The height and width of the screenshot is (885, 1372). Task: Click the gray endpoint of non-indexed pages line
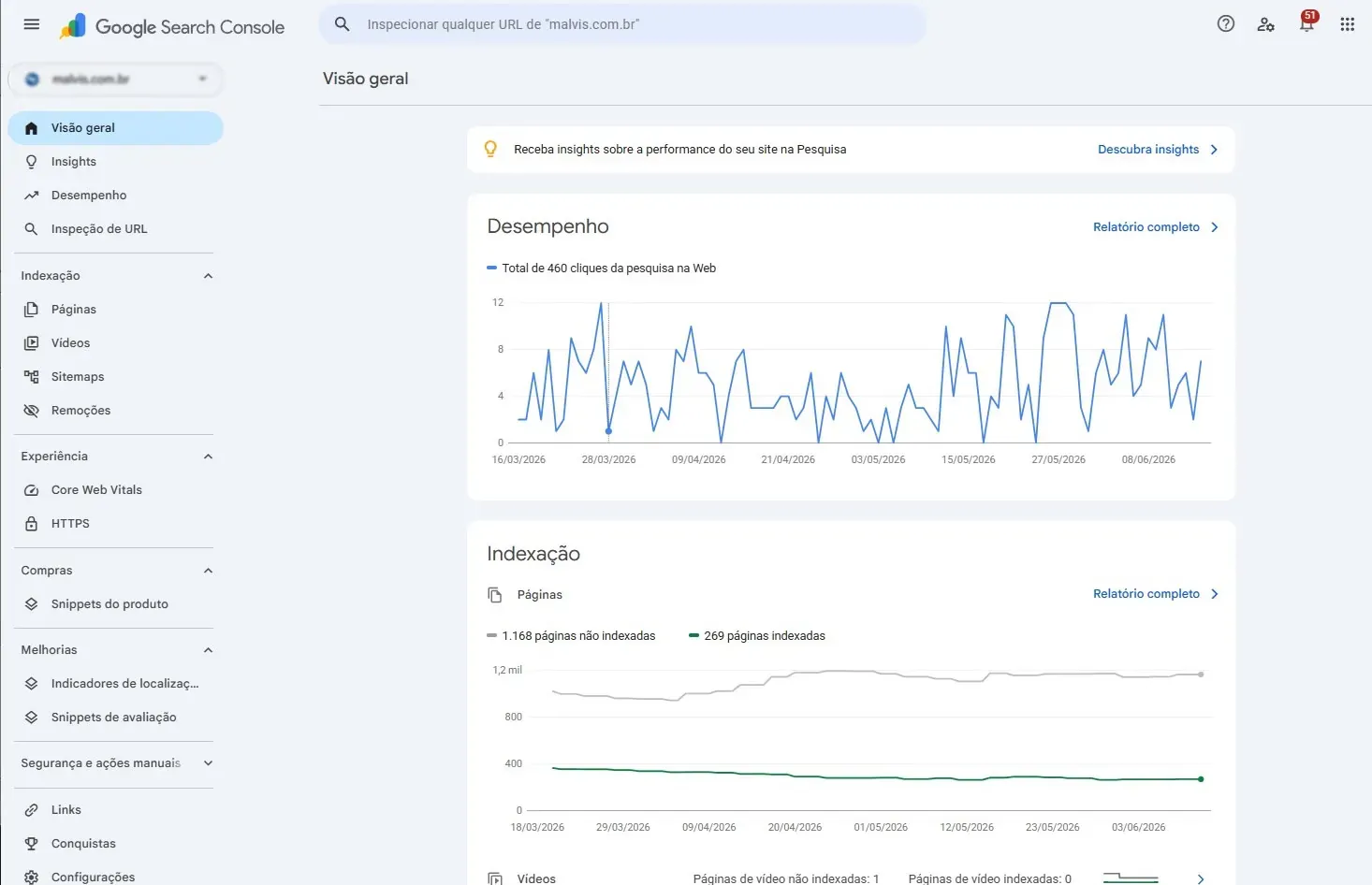tap(1201, 675)
